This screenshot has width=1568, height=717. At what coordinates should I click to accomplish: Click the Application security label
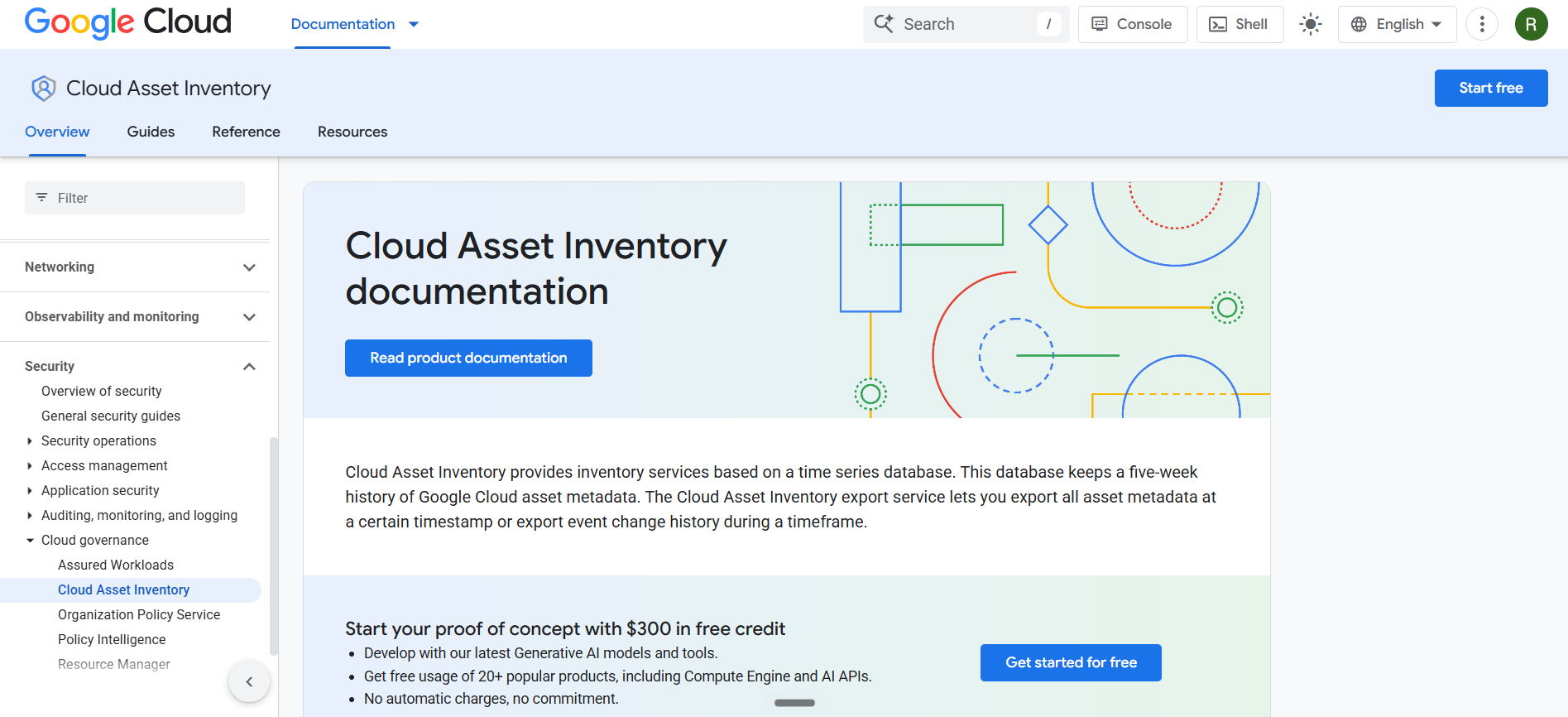(100, 490)
